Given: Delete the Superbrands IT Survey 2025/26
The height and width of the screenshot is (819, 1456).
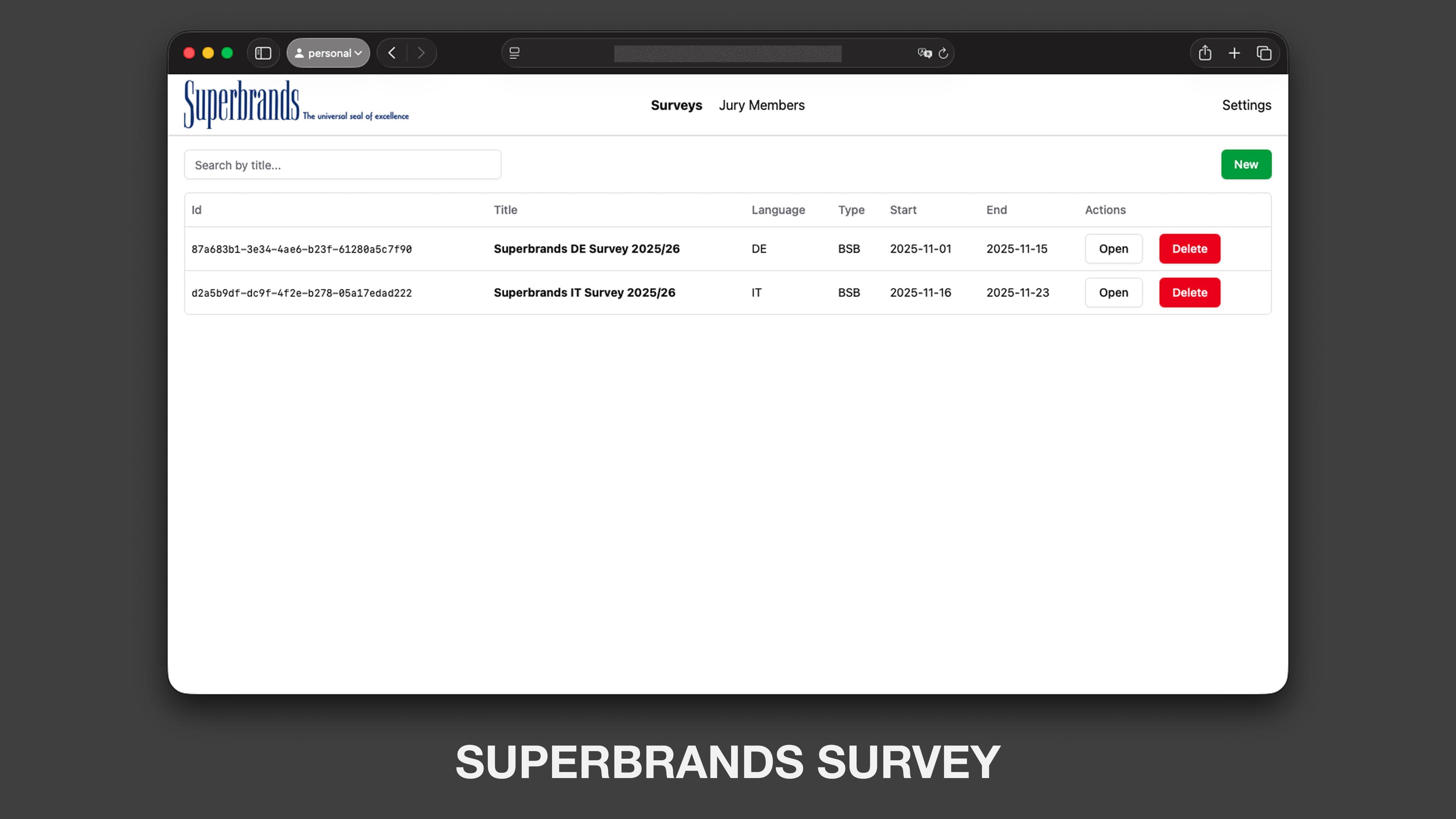Looking at the screenshot, I should point(1189,292).
